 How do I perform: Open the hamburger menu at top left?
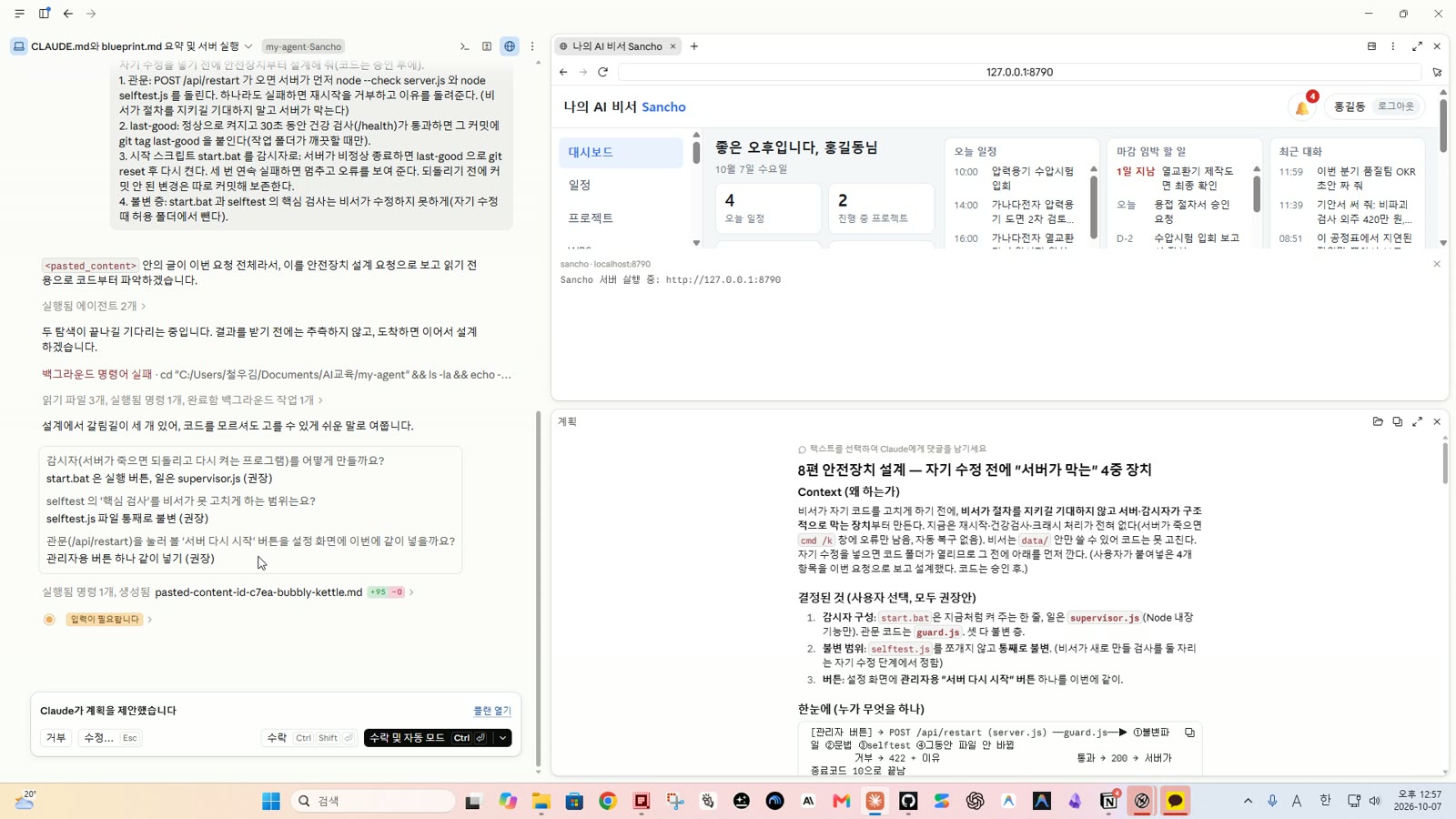(x=19, y=14)
